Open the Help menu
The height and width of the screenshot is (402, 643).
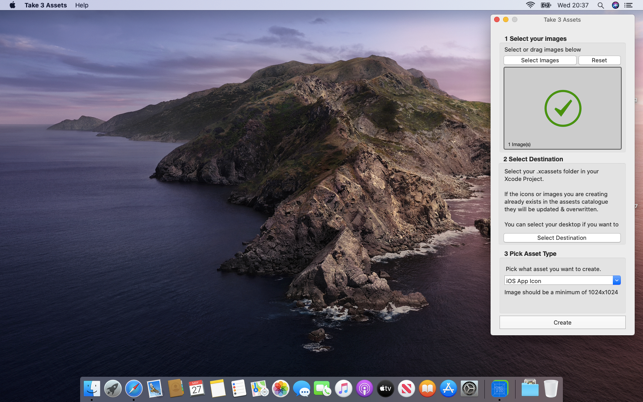click(x=82, y=5)
